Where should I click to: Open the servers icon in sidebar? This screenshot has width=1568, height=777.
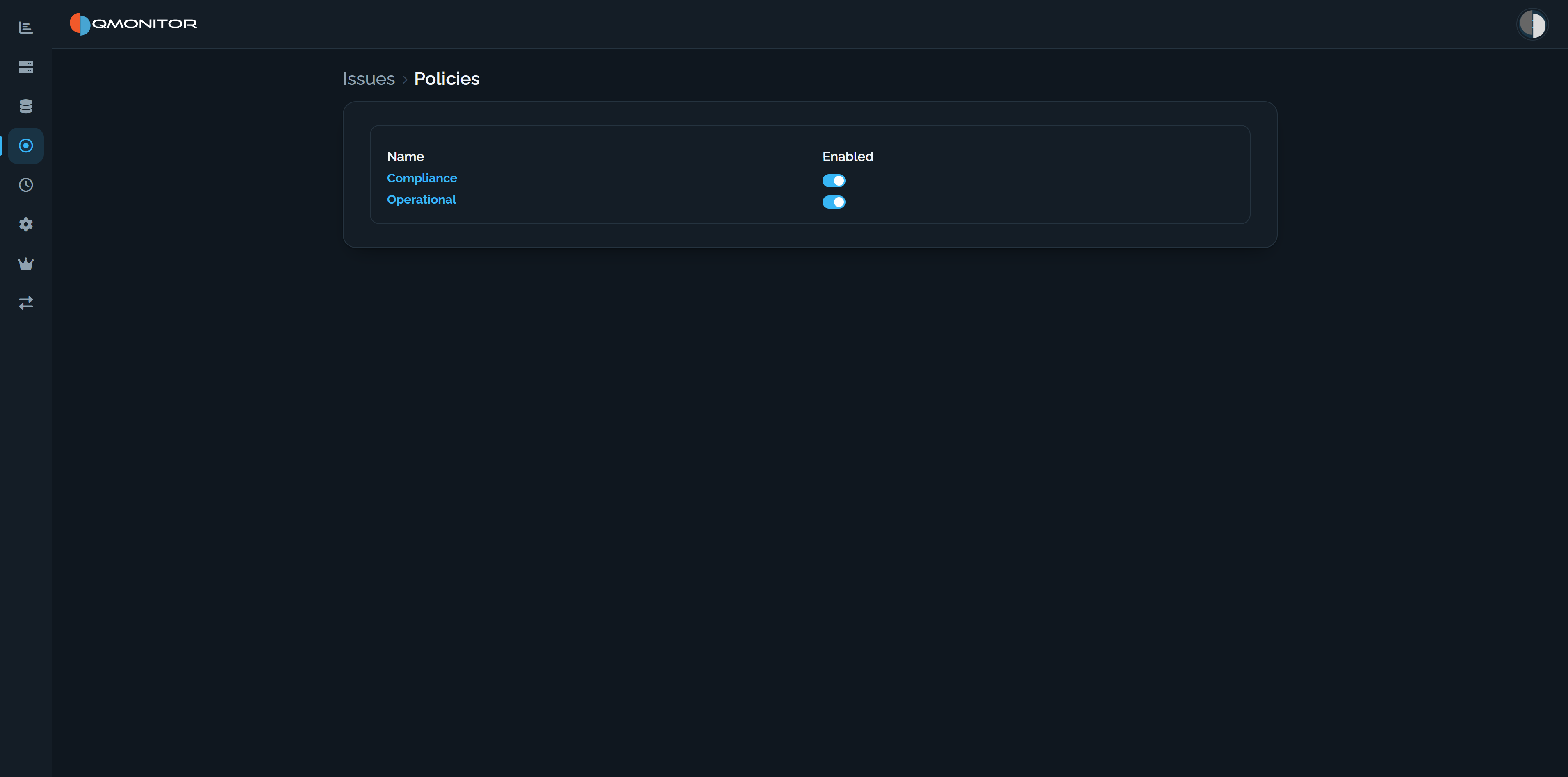coord(25,67)
